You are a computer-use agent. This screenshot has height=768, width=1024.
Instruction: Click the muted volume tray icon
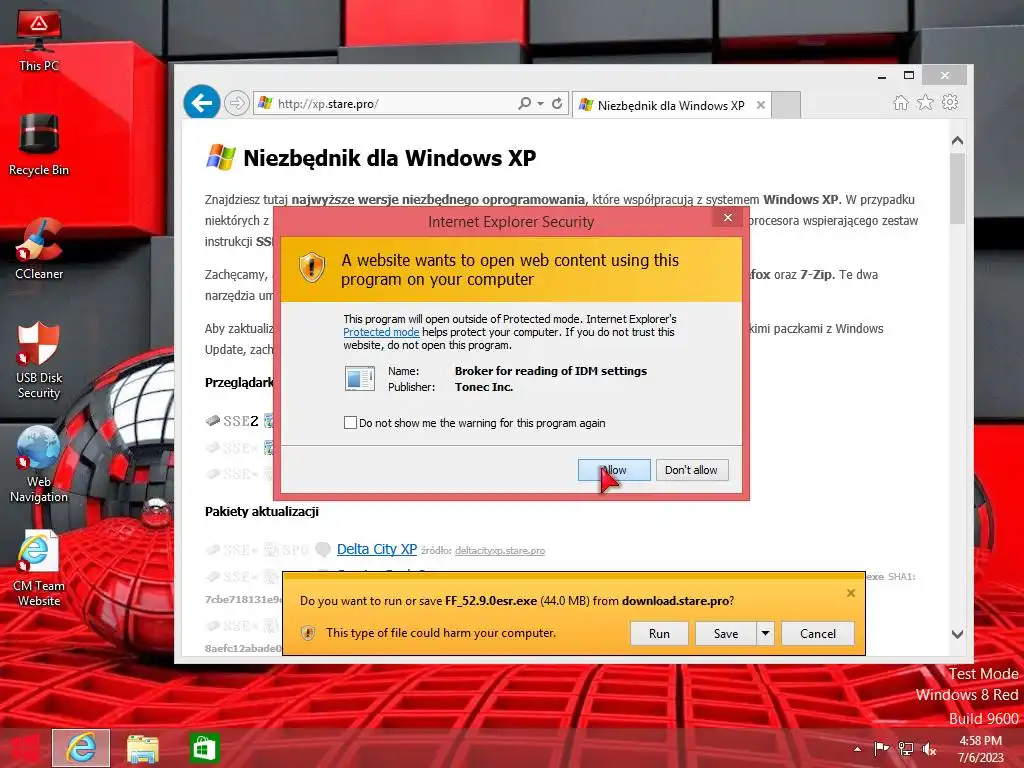929,749
